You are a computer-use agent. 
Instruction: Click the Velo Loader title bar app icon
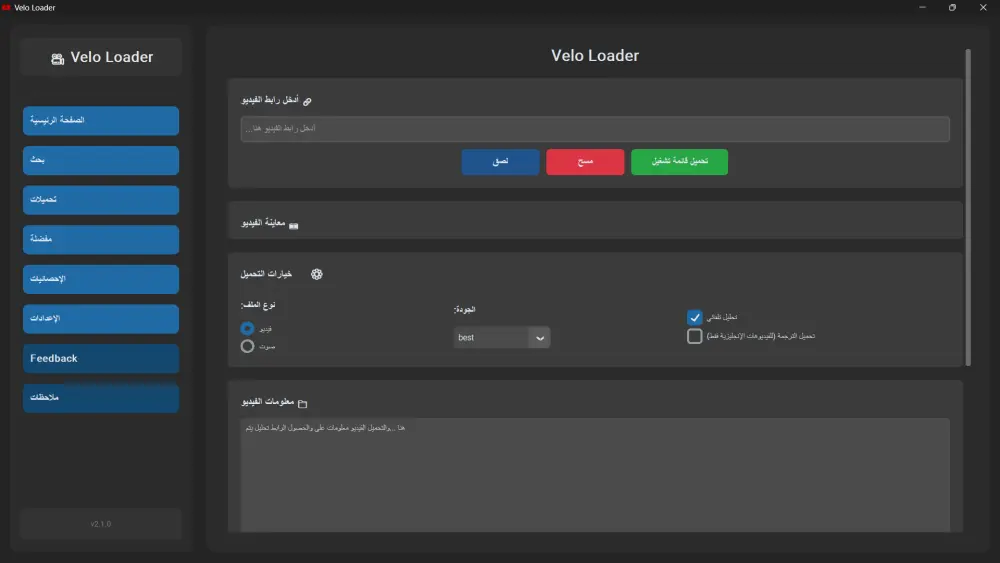pyautogui.click(x=6, y=8)
